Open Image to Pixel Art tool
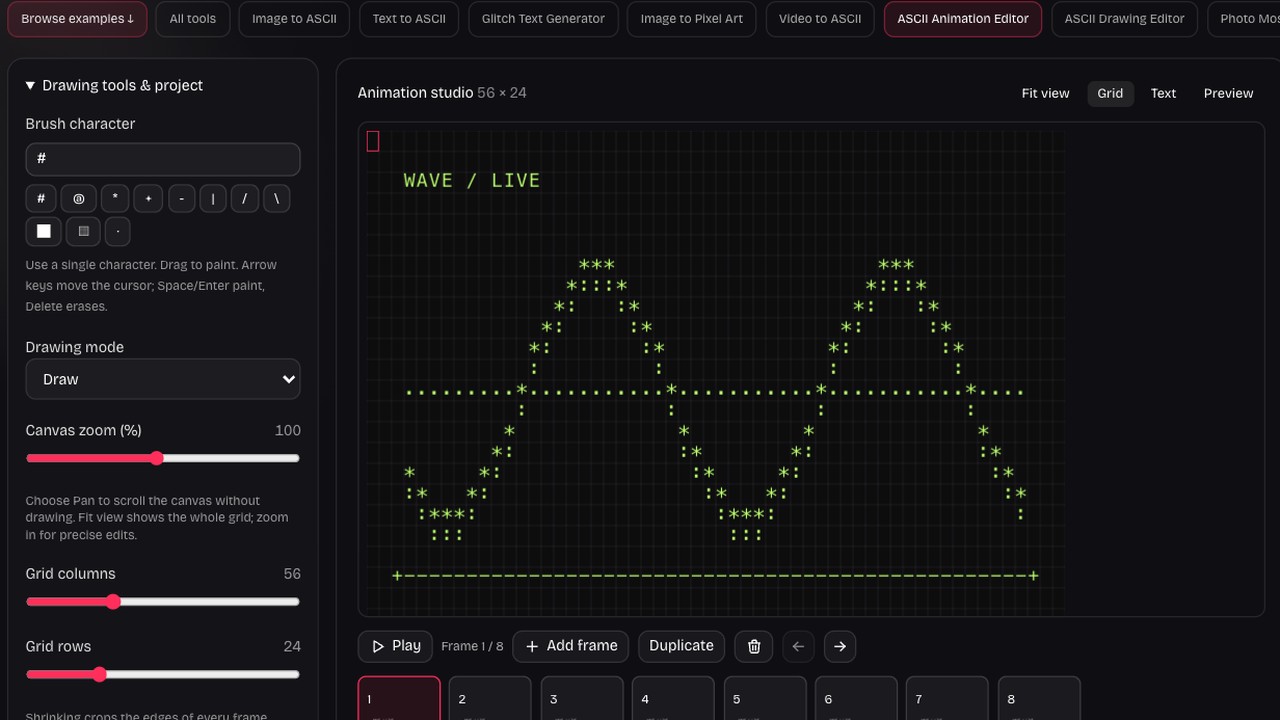Viewport: 1280px width, 720px height. tap(692, 19)
